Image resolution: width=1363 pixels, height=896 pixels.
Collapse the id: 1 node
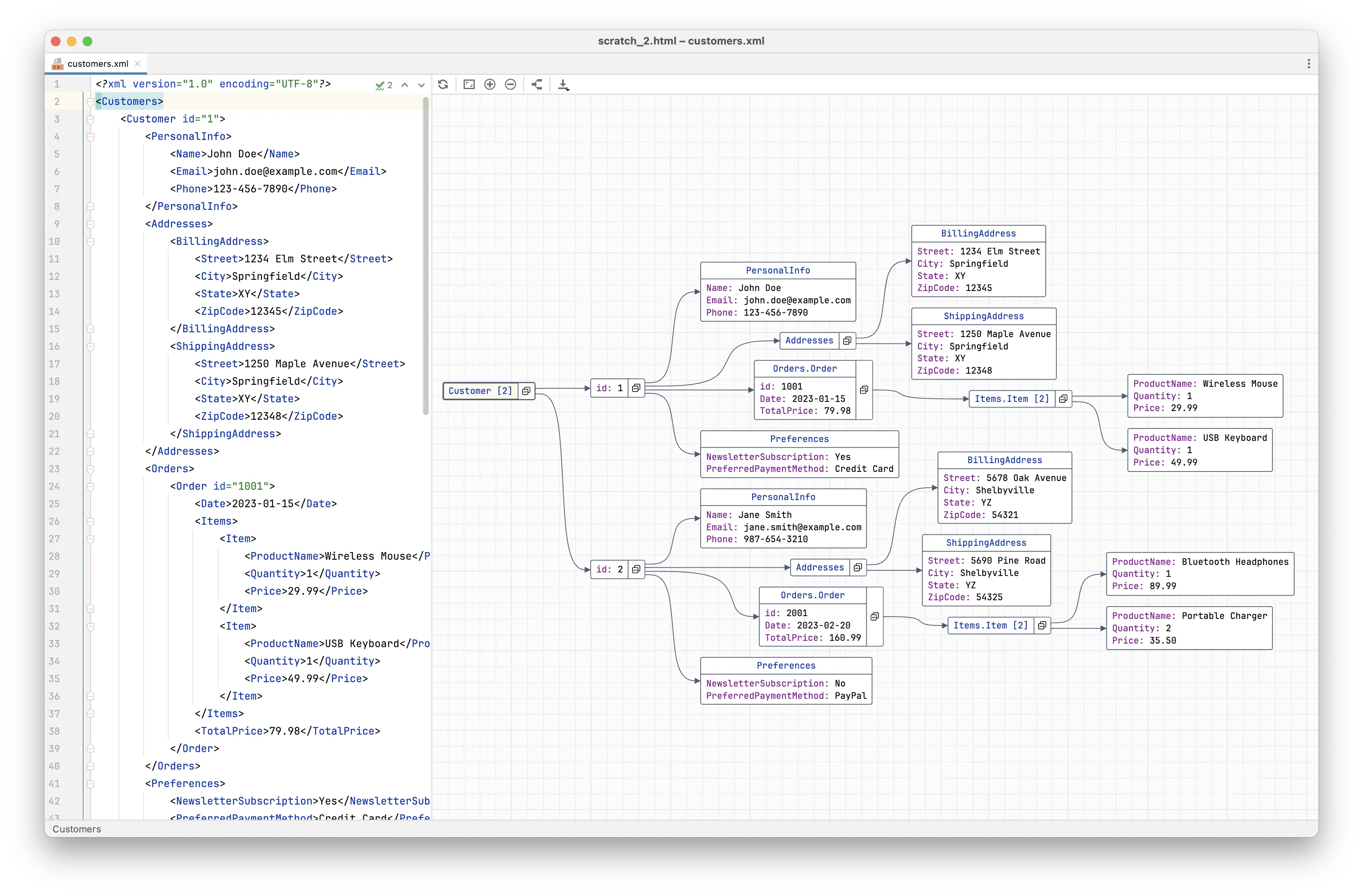[x=636, y=388]
